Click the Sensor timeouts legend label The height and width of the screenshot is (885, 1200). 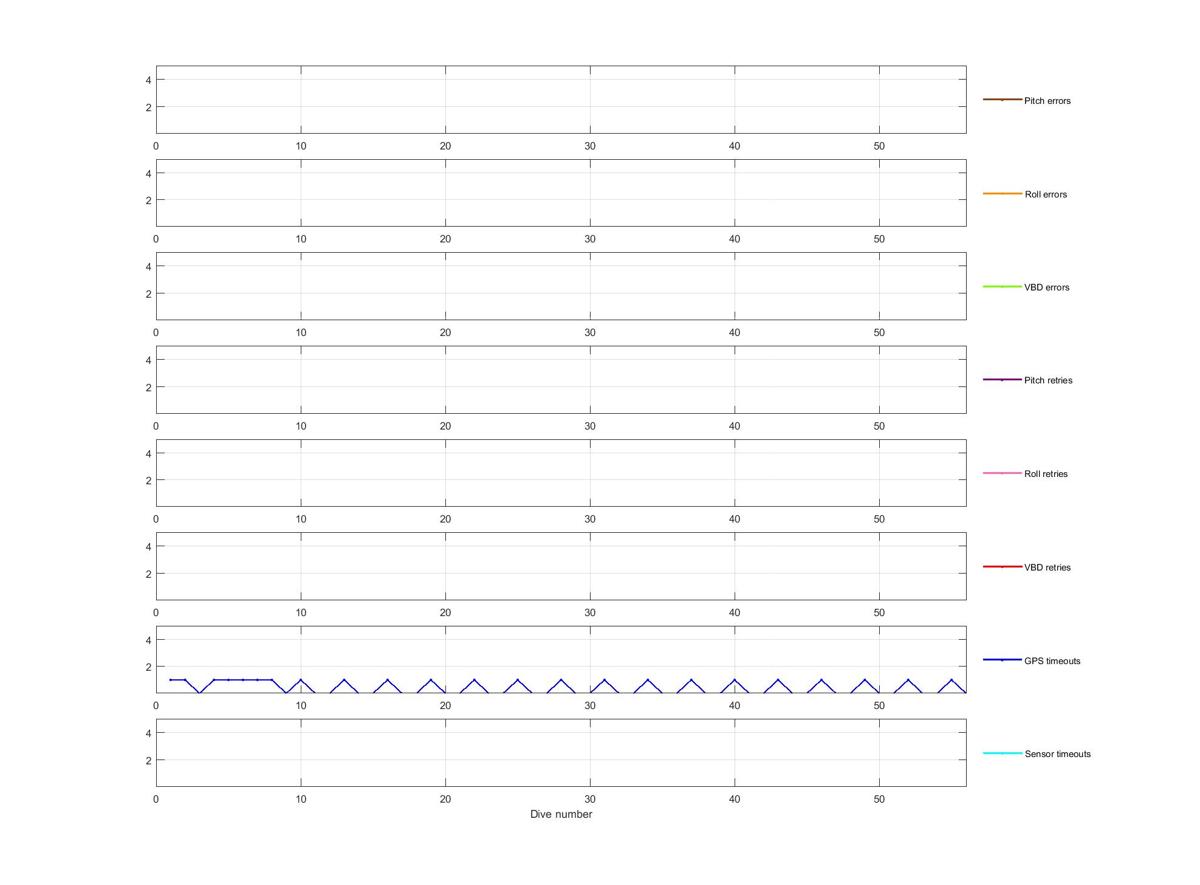click(x=1057, y=754)
